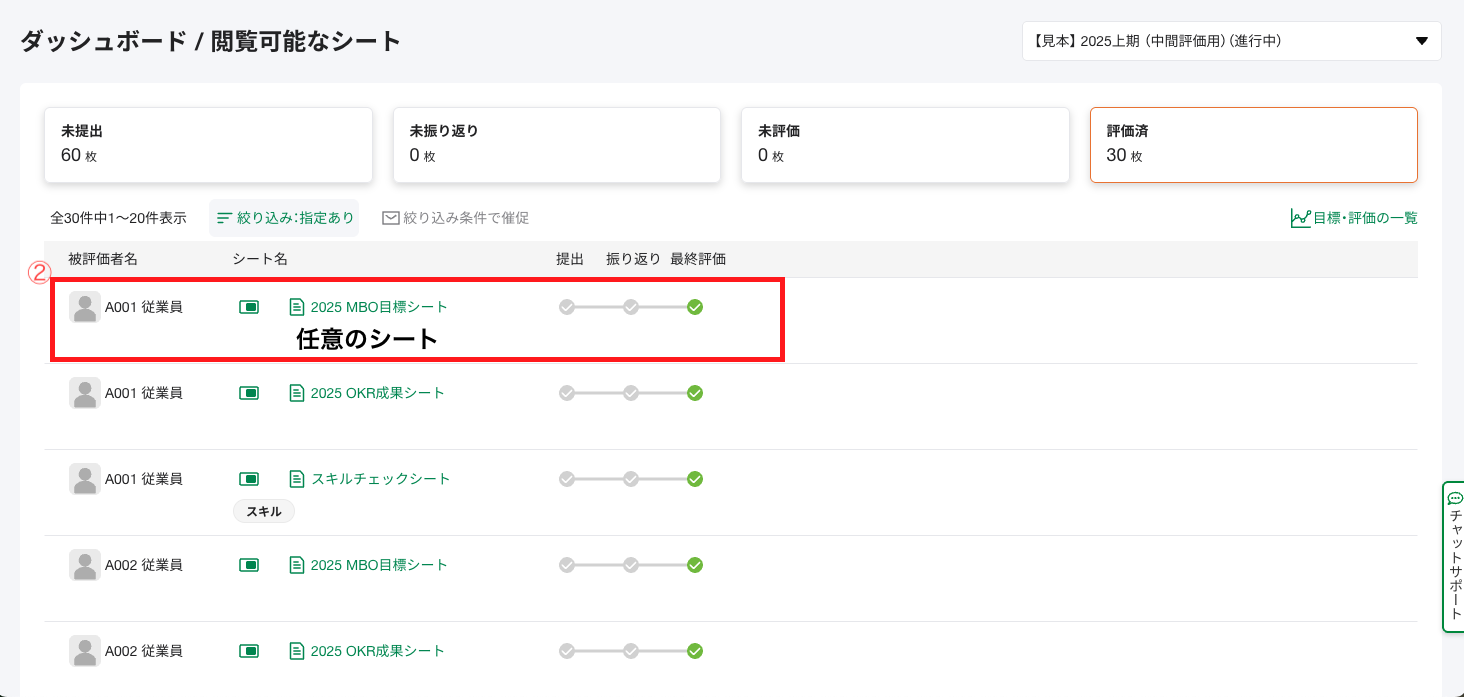Open the 目標・評価の一覧 chart icon
The width and height of the screenshot is (1464, 697).
click(x=1299, y=217)
